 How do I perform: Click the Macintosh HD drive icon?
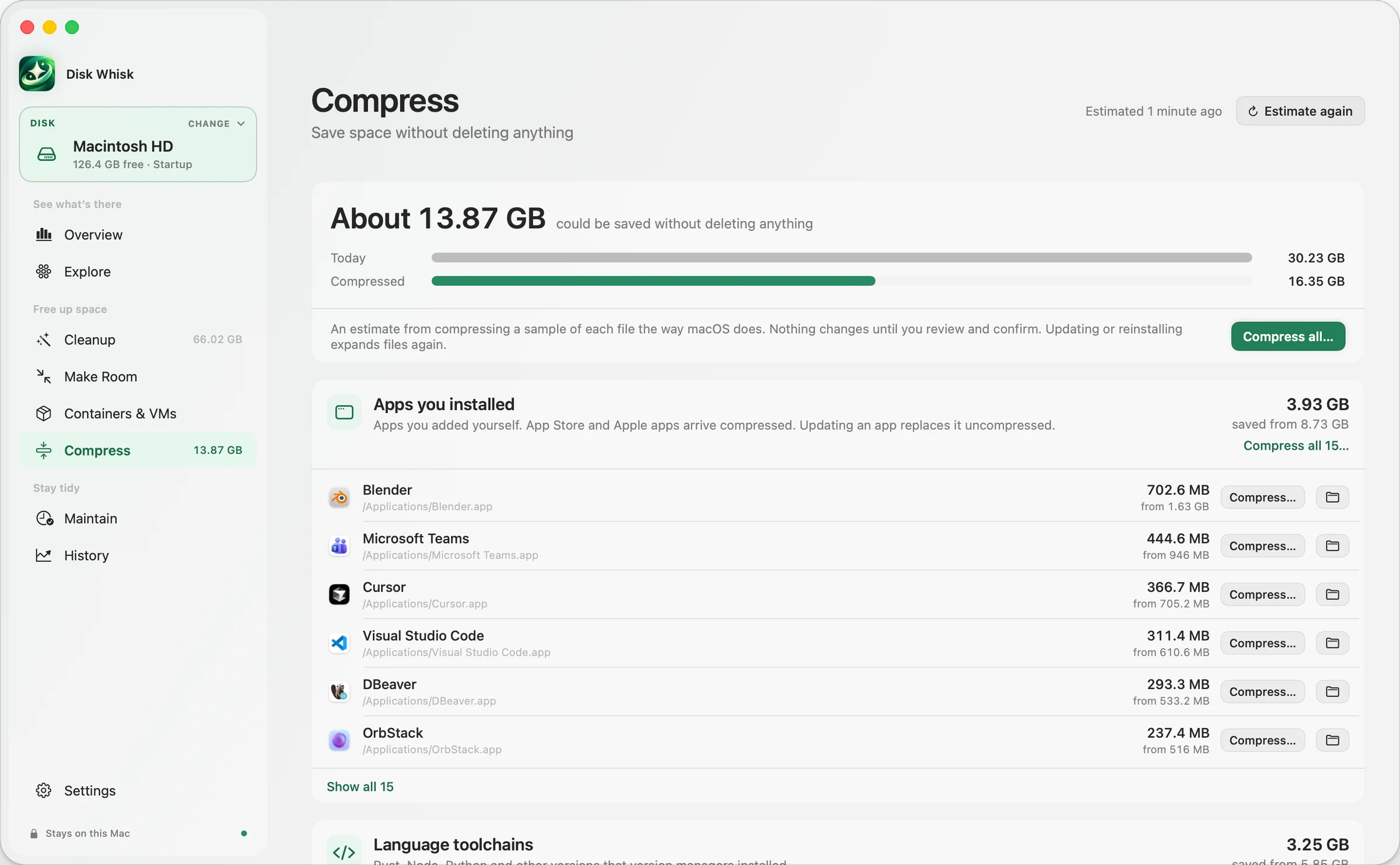tap(47, 154)
